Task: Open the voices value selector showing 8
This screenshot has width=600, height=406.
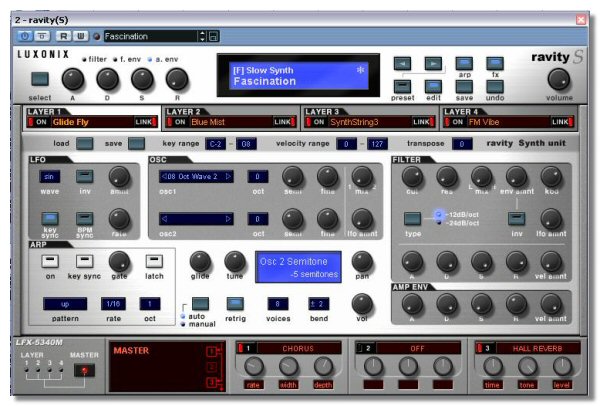Action: pos(277,304)
